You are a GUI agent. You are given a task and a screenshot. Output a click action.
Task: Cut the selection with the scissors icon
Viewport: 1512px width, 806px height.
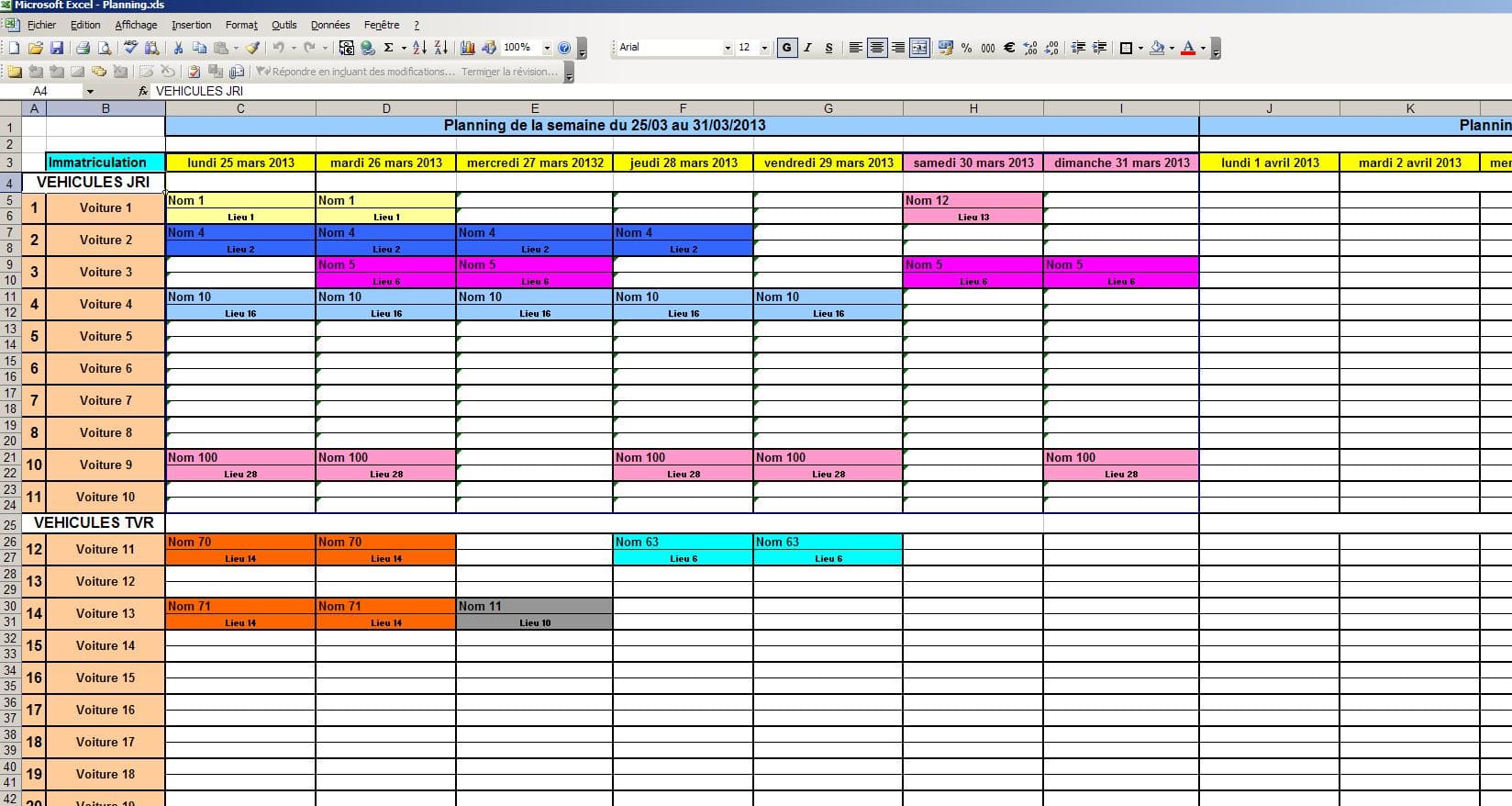pos(178,48)
